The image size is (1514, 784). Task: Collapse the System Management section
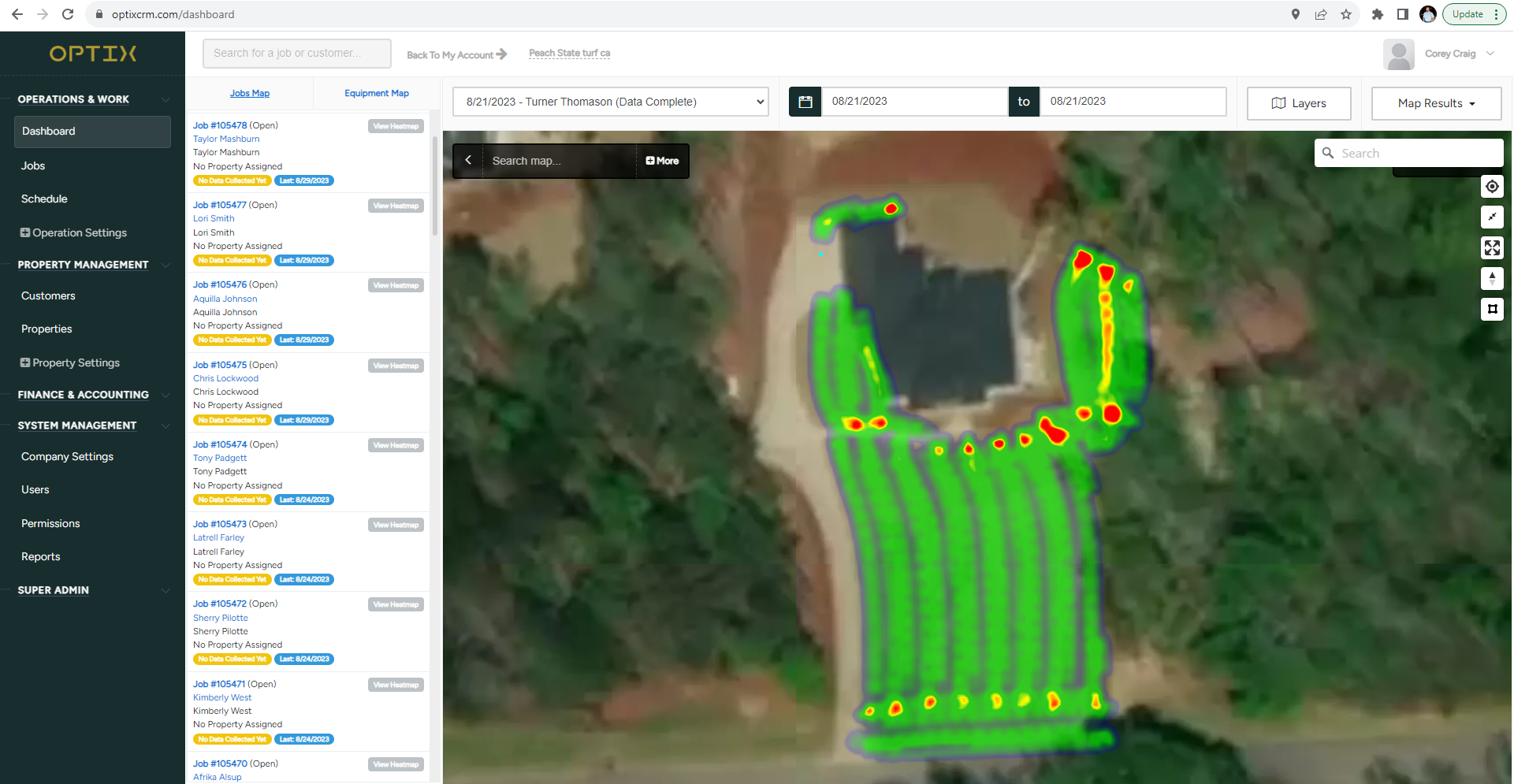(x=166, y=425)
